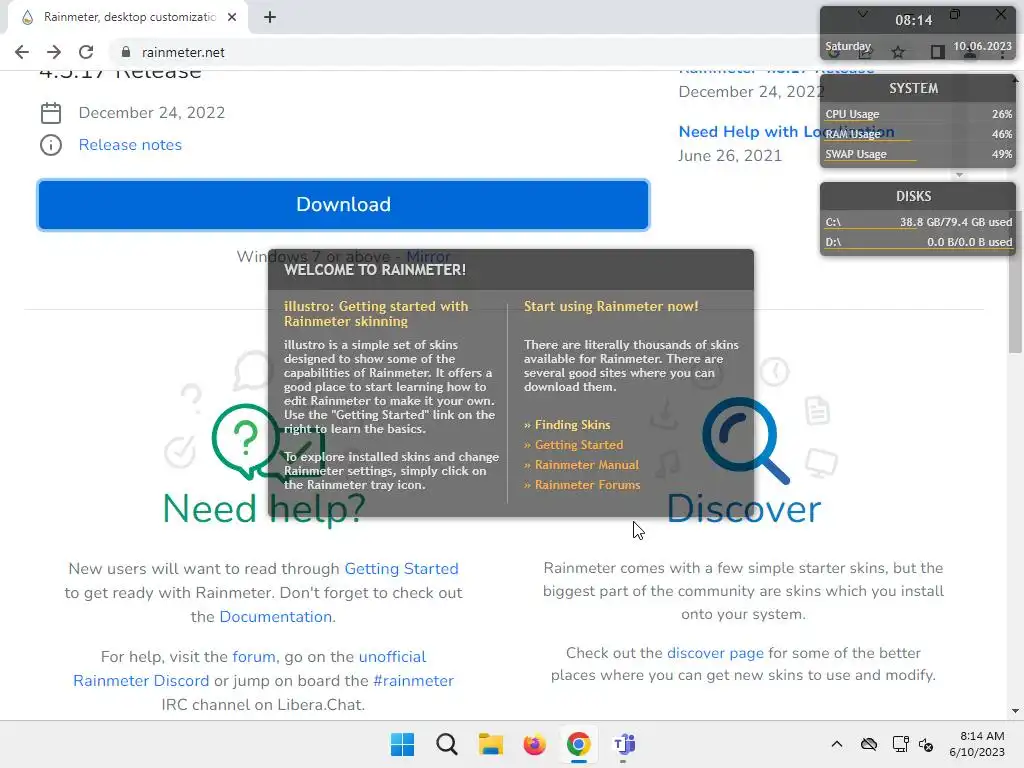Open a new tab with the plus button
The height and width of the screenshot is (768, 1024).
(270, 17)
